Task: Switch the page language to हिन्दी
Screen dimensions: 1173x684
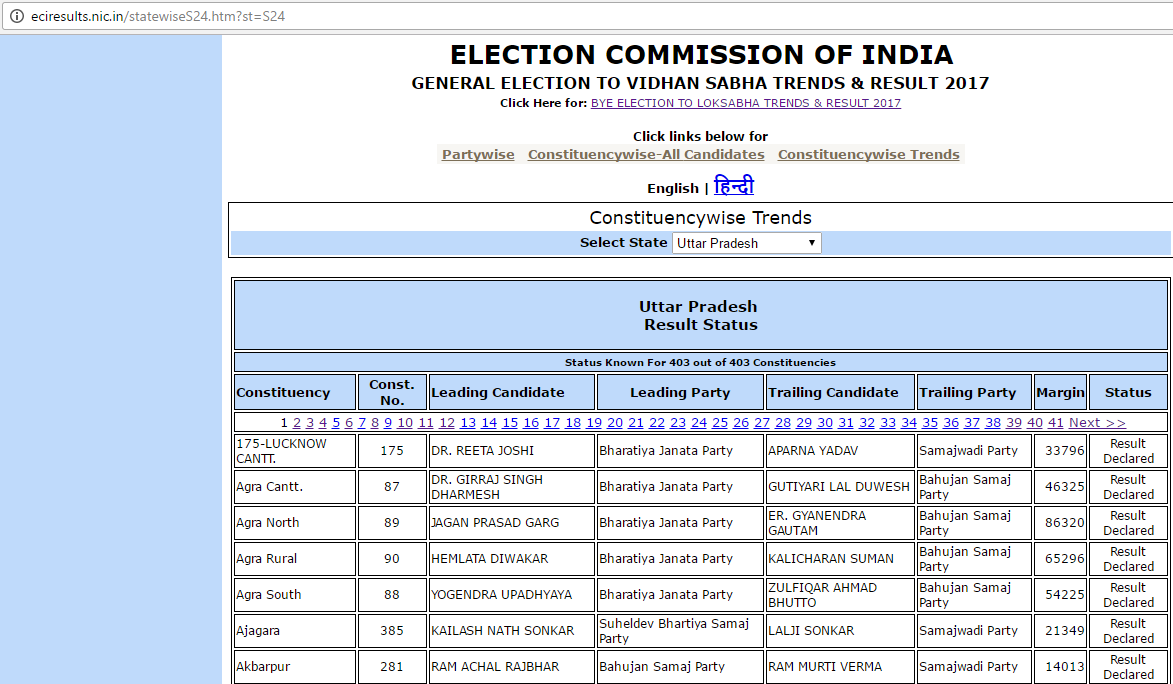Action: (x=735, y=187)
